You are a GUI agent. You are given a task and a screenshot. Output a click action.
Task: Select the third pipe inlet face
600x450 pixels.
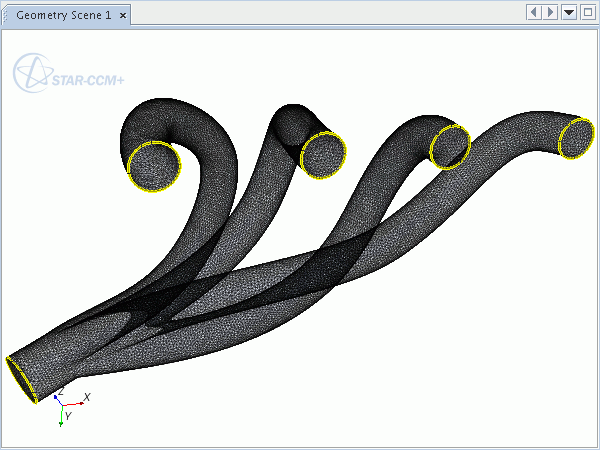(x=450, y=146)
